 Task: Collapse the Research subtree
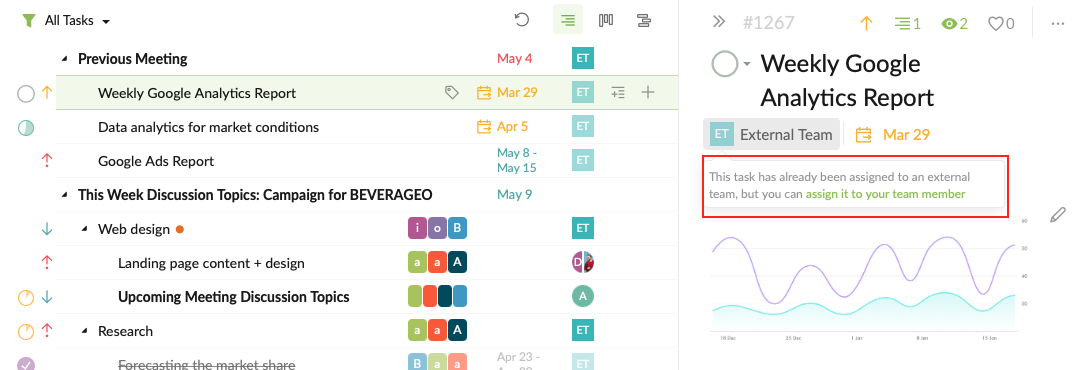[84, 331]
